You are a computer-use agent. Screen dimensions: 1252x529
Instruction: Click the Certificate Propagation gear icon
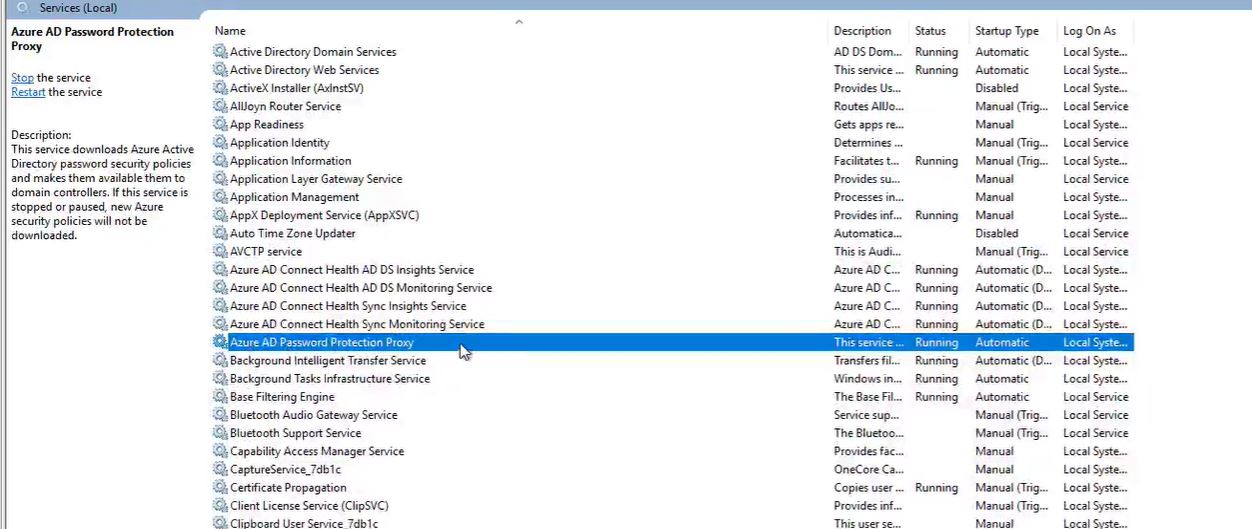click(220, 488)
